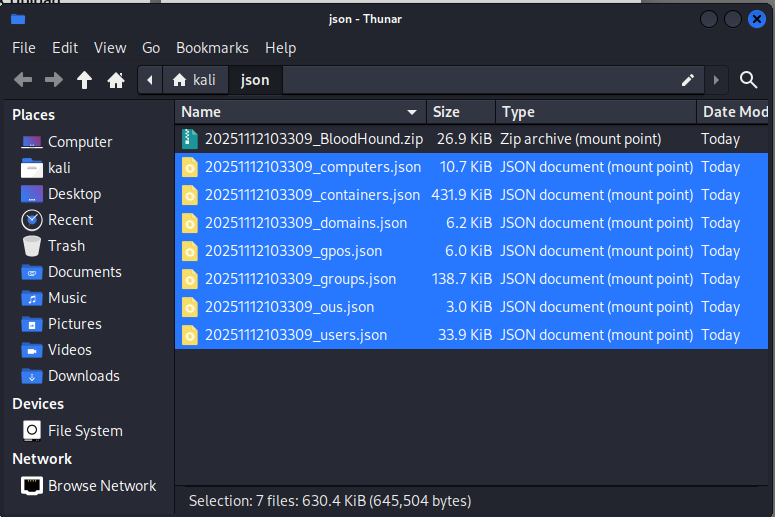Open Trash in the sidebar
This screenshot has height=517, width=775.
53,246
